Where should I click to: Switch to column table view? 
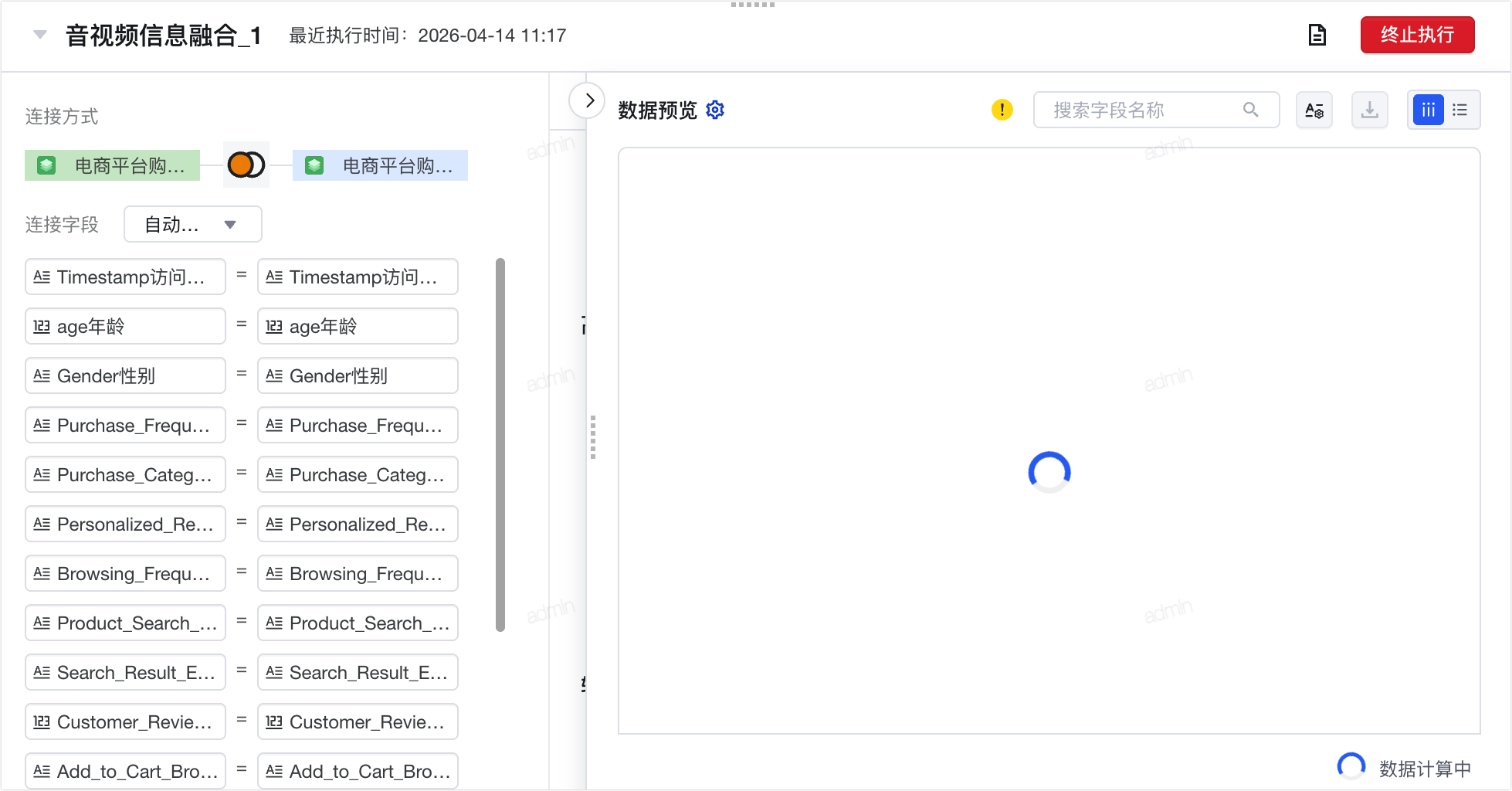pyautogui.click(x=1429, y=110)
